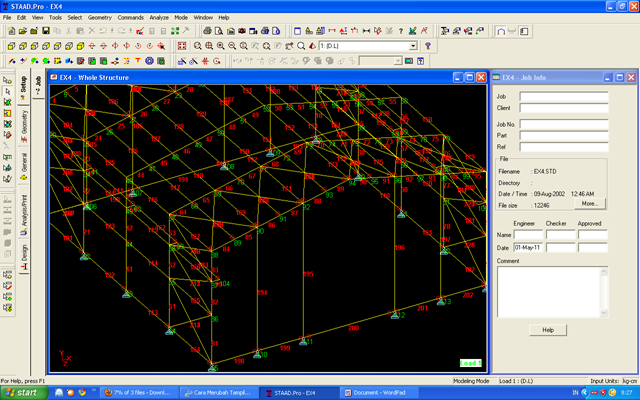Click the Job No. input field
The width and height of the screenshot is (640, 400).
(564, 124)
